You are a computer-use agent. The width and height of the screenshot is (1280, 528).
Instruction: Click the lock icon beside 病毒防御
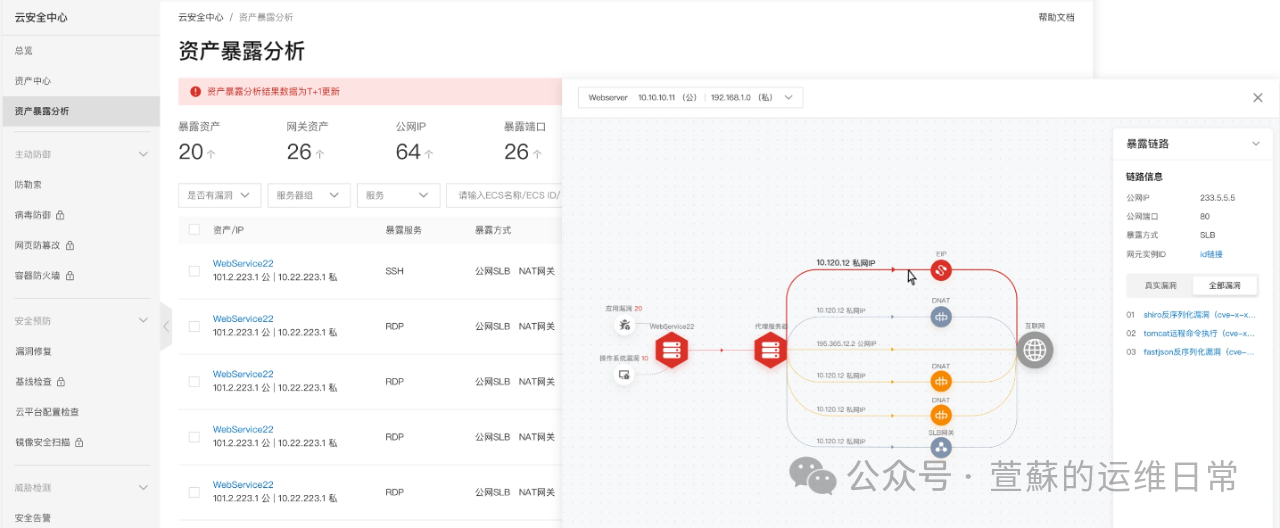[x=60, y=215]
